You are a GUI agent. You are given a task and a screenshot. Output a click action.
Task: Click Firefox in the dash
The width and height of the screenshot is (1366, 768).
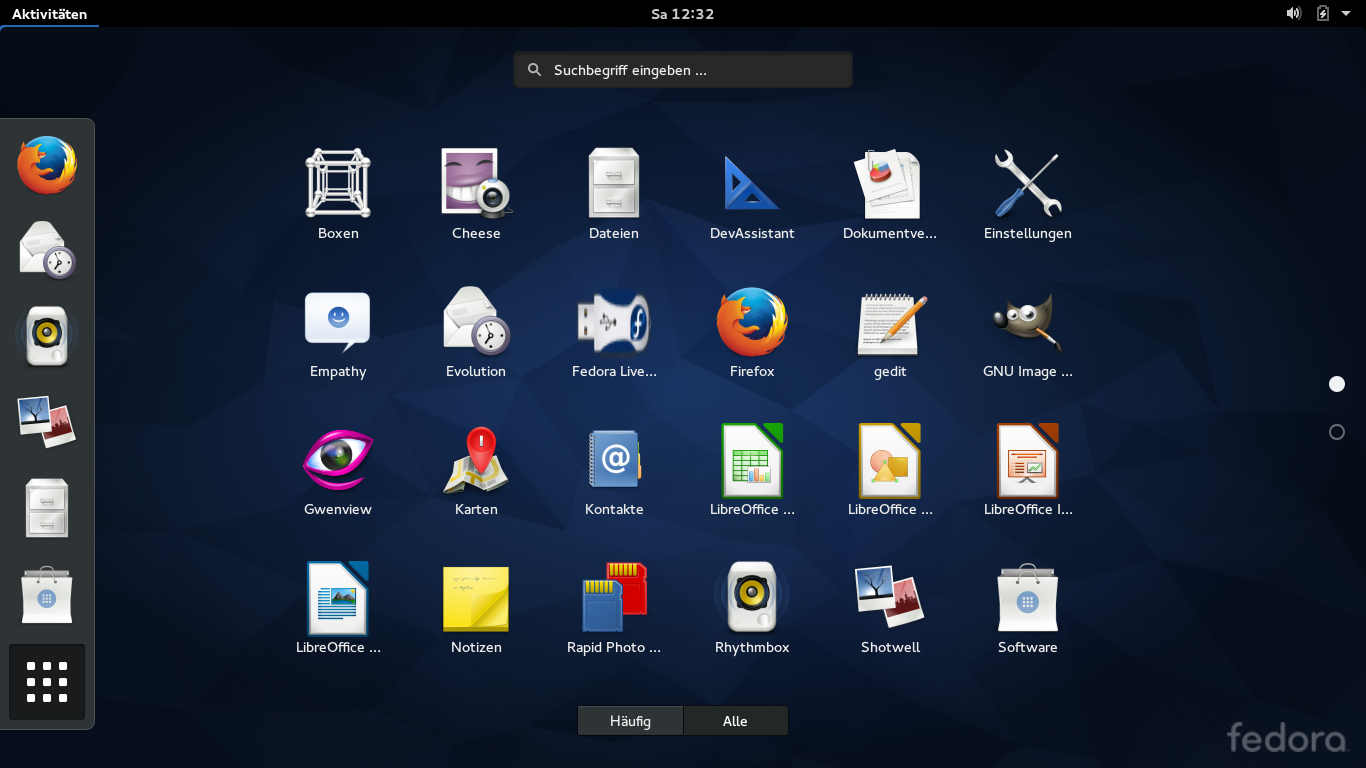[x=47, y=165]
